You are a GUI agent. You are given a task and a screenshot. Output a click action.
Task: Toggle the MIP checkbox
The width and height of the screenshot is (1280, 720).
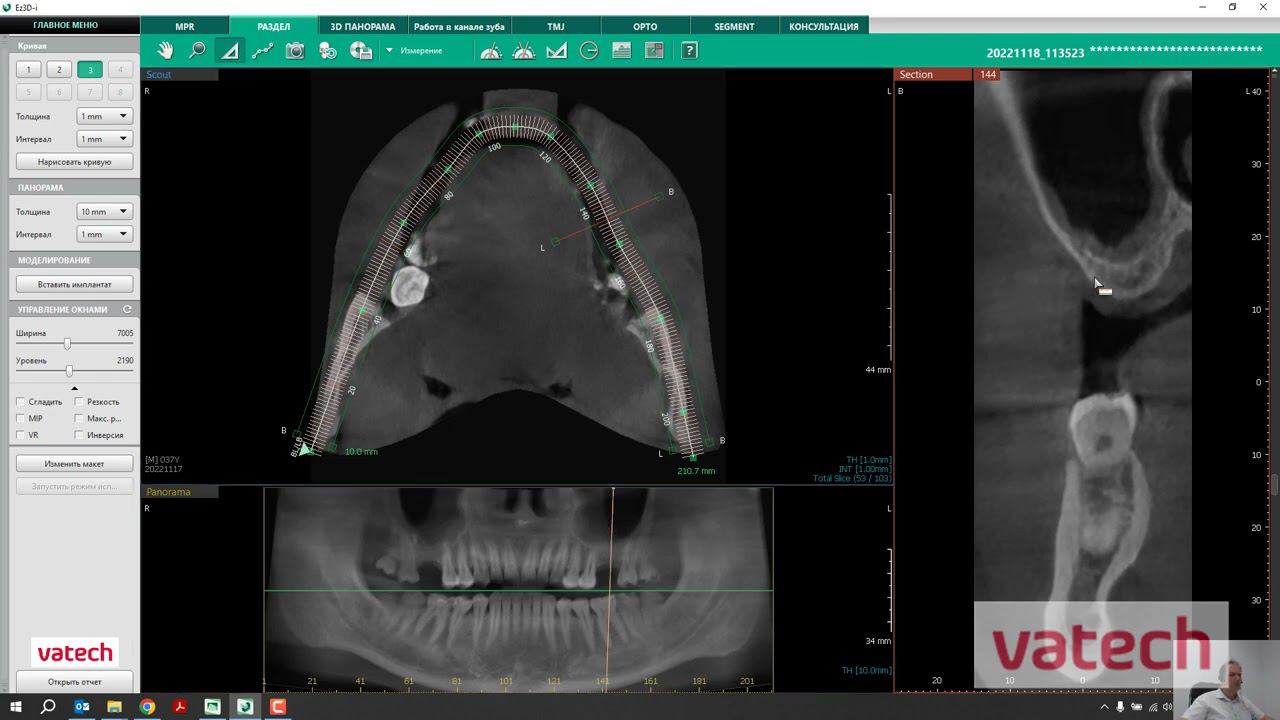click(20, 419)
